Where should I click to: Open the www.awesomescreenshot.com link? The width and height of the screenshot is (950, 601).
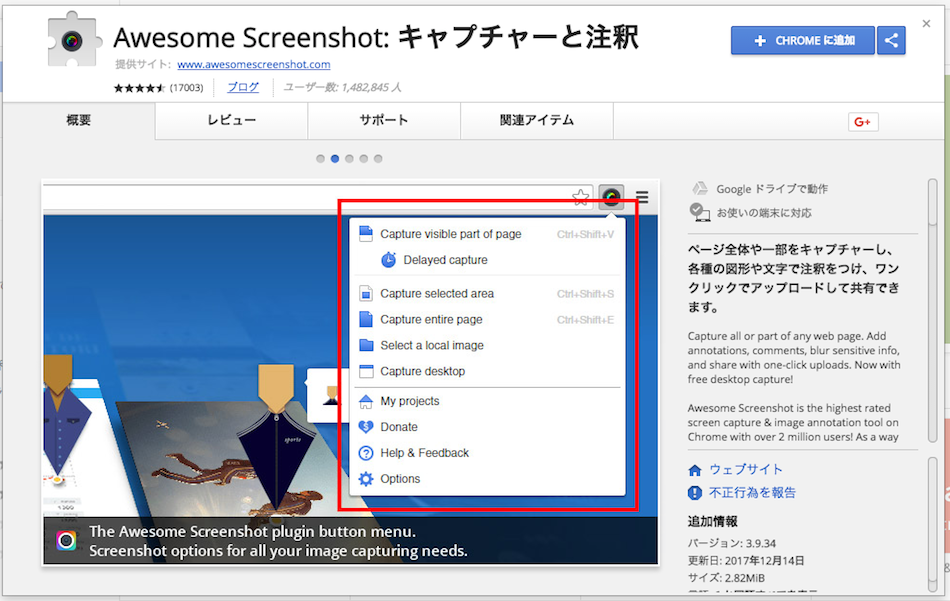(254, 64)
